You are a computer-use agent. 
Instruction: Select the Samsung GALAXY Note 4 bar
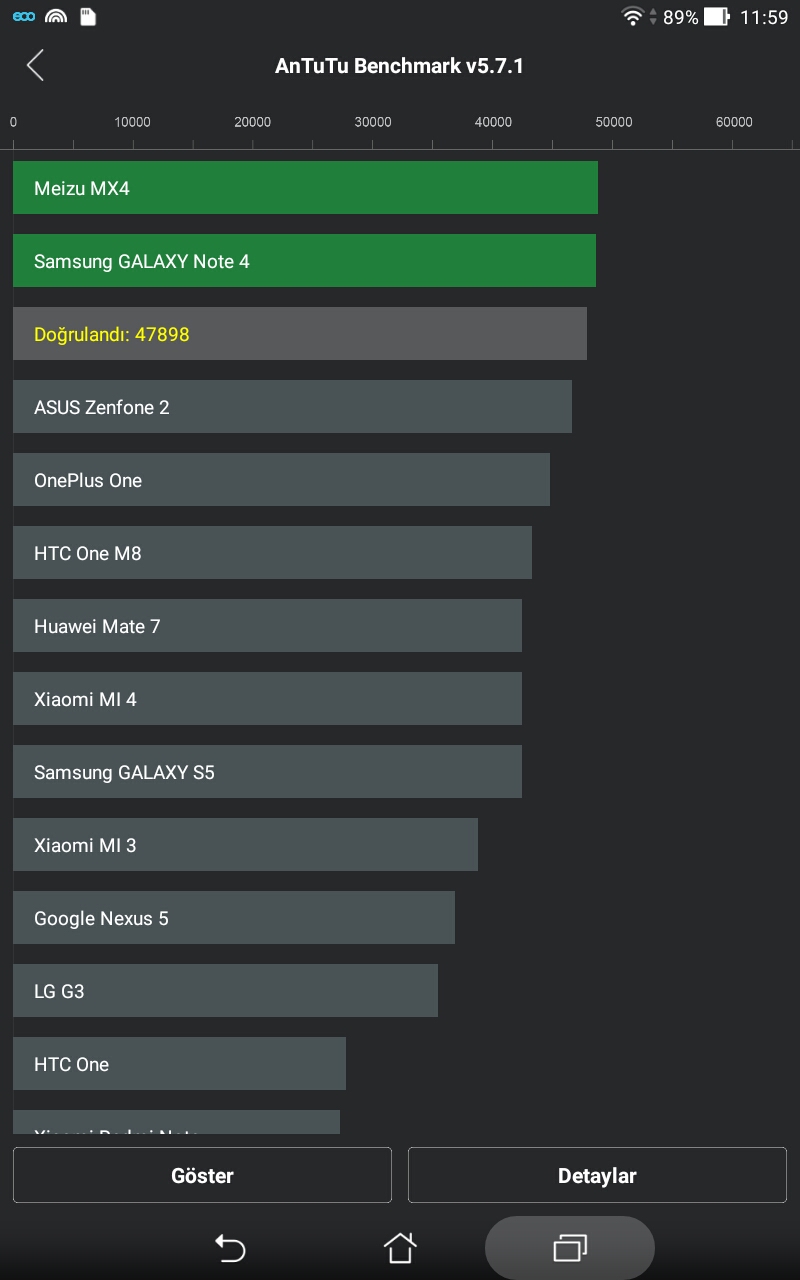(x=304, y=261)
